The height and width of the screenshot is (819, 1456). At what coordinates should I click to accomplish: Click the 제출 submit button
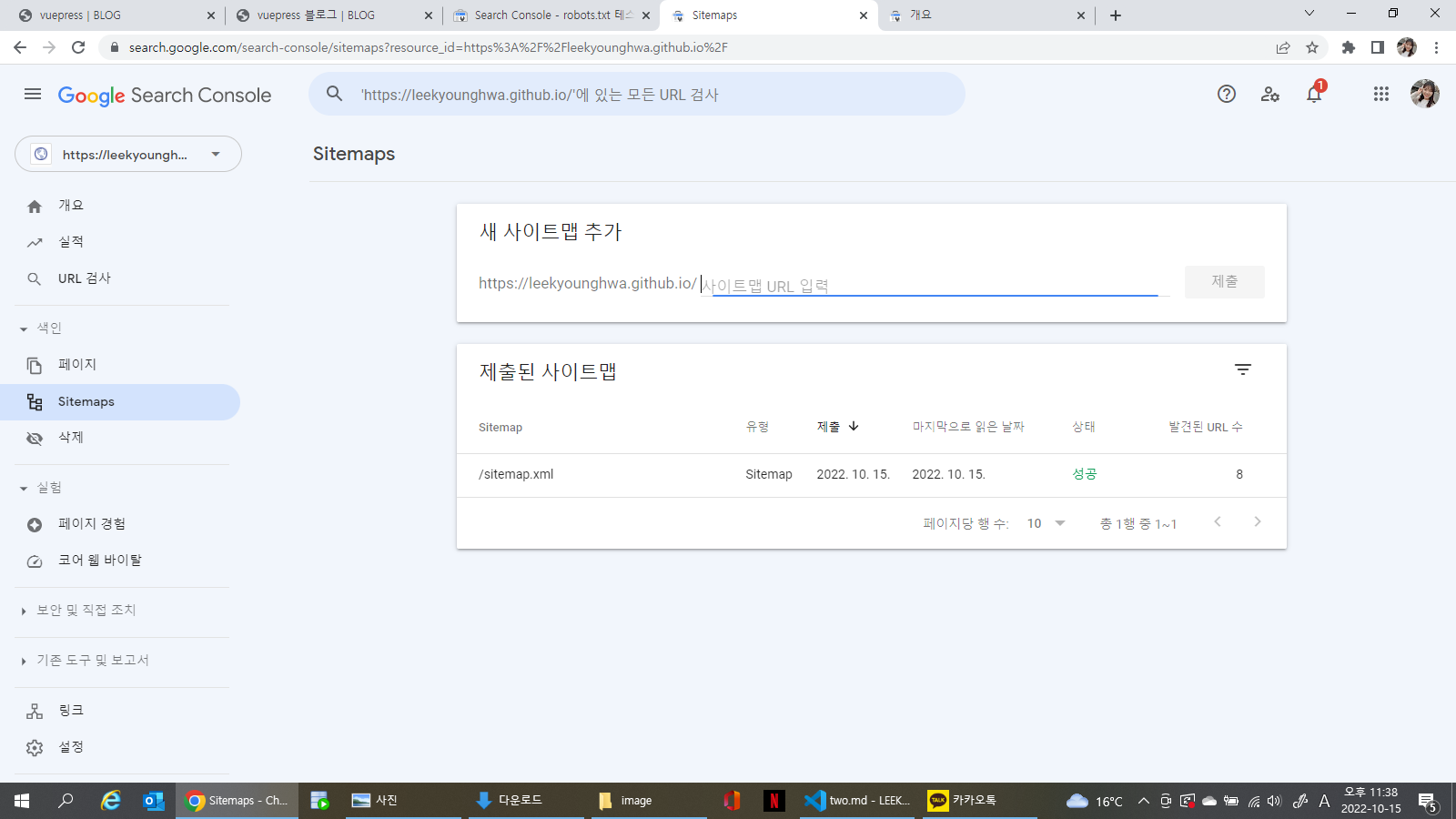coord(1224,282)
